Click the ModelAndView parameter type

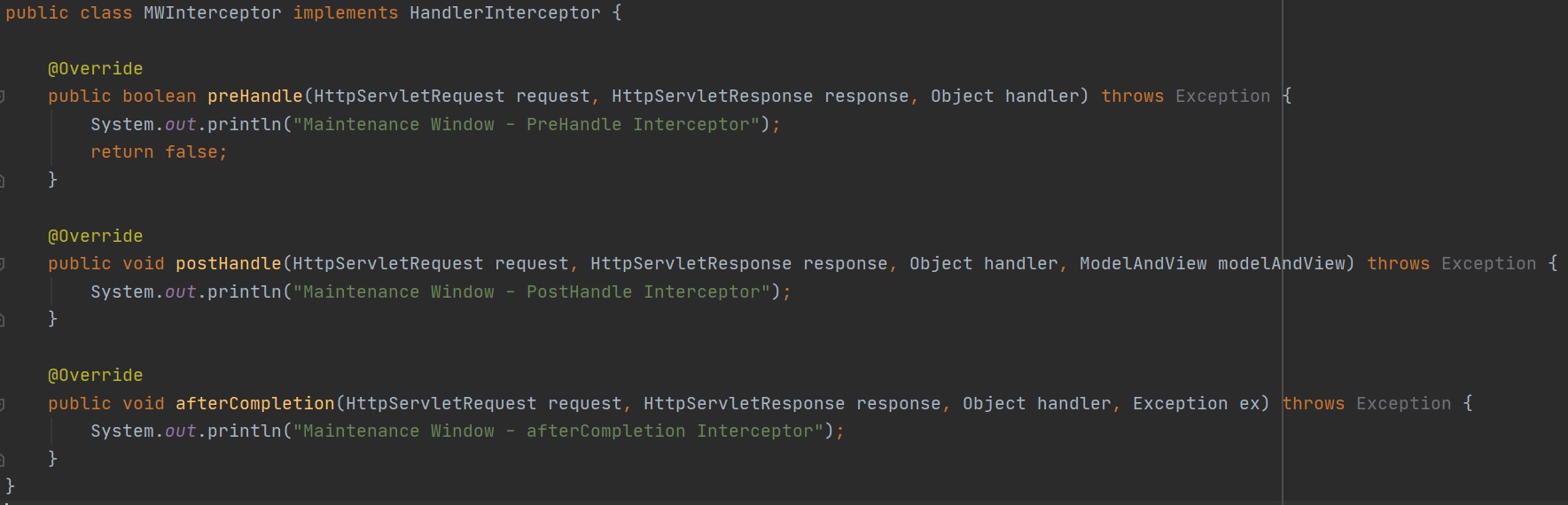[x=1143, y=264]
